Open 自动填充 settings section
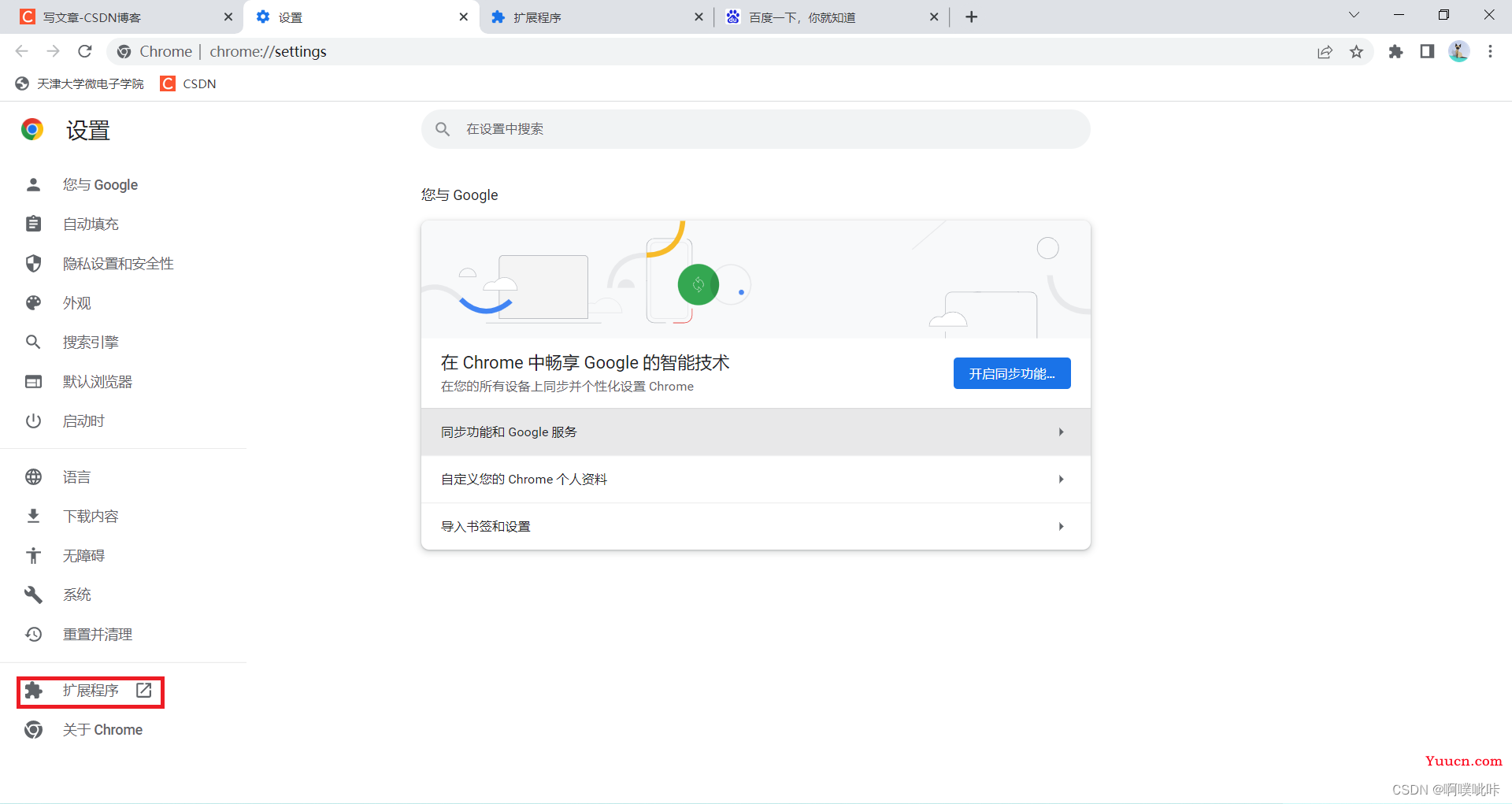The width and height of the screenshot is (1512, 804). click(x=91, y=224)
